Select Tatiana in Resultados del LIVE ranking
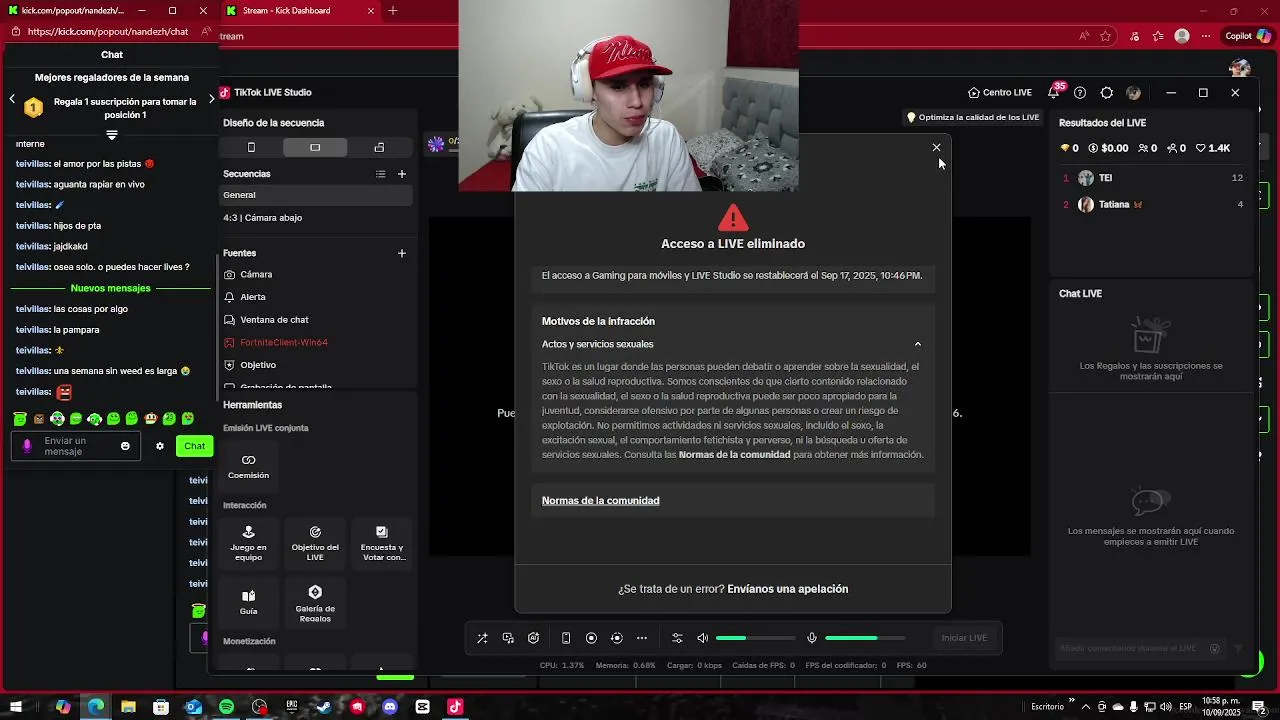 (1153, 204)
